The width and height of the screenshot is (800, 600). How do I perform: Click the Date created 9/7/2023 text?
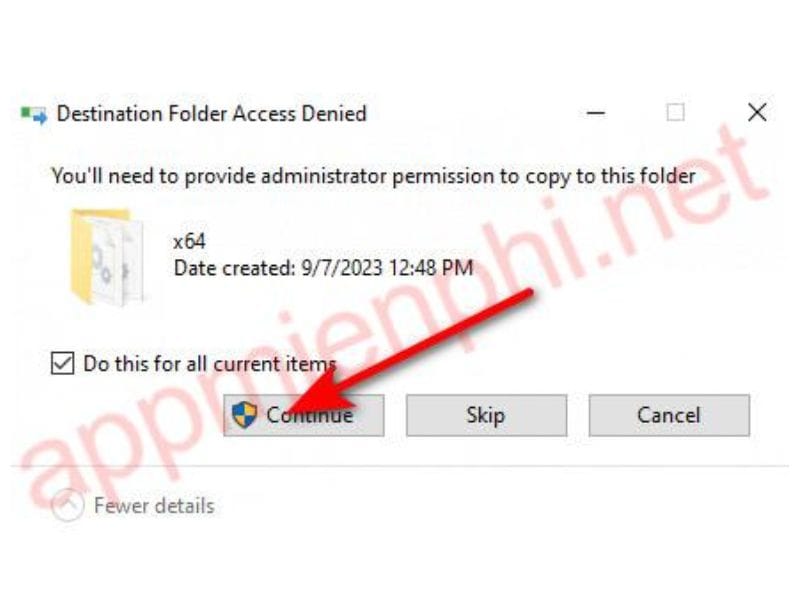click(x=323, y=268)
